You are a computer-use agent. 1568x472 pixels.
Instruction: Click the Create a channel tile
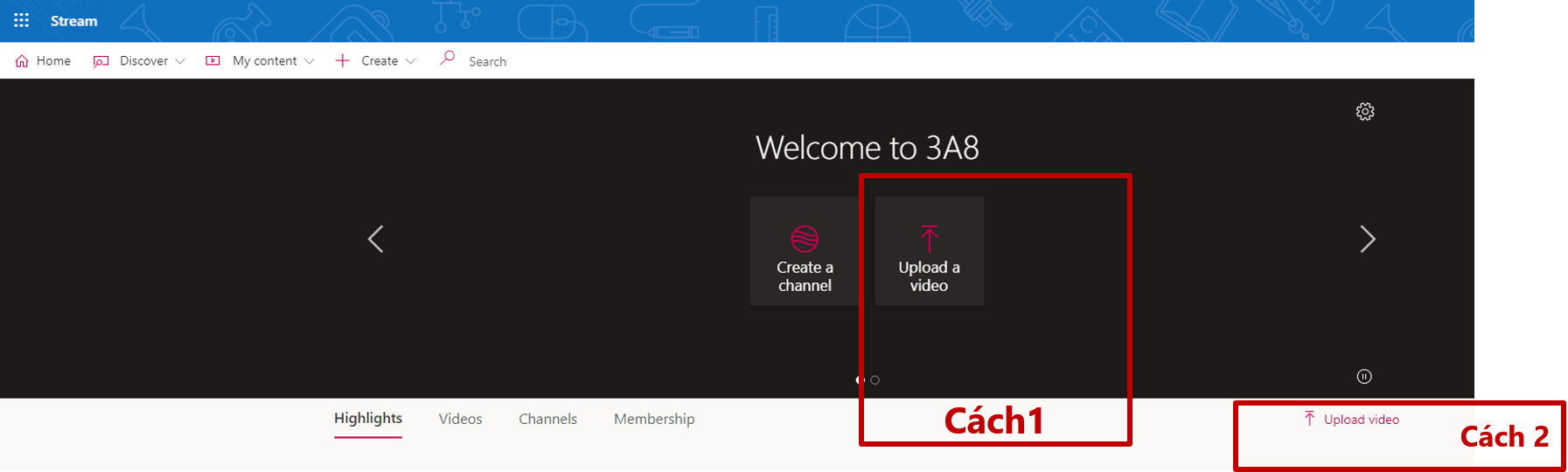pos(805,251)
